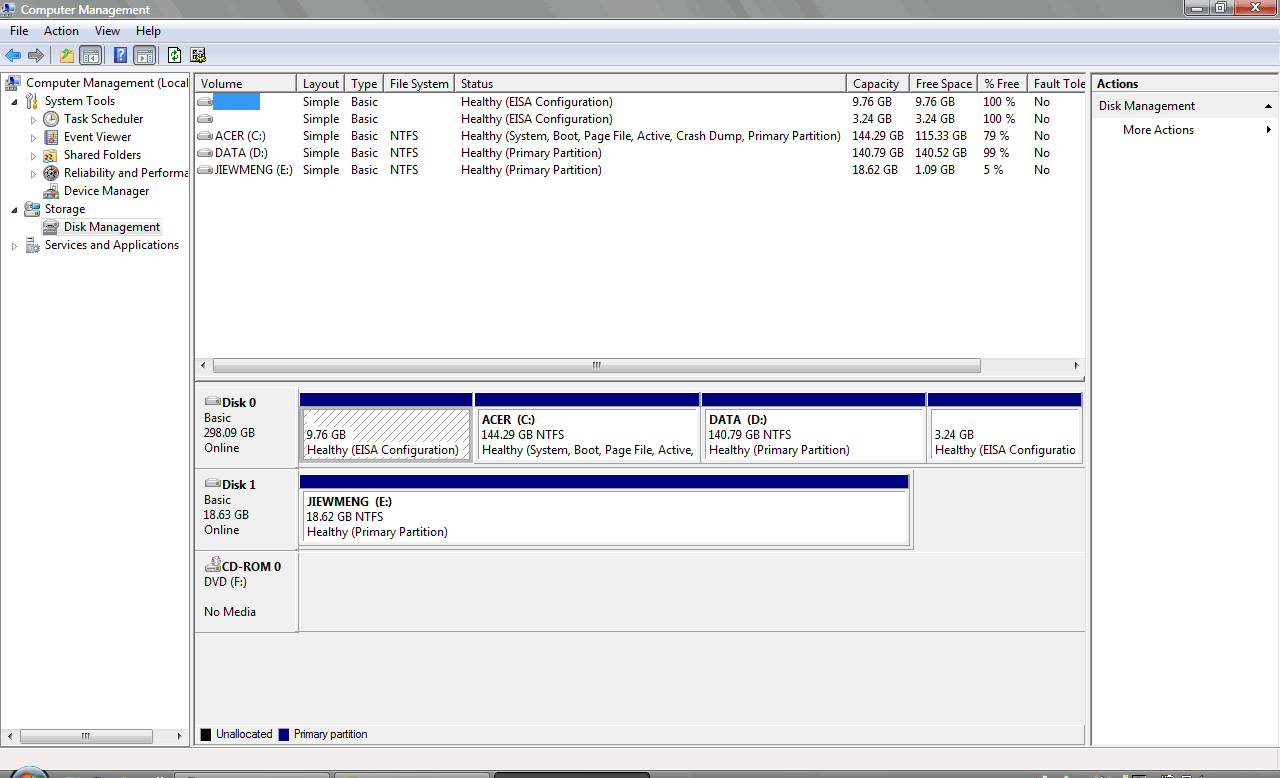This screenshot has width=1280, height=778.
Task: Select the DATA (D:) partition block on Disk 0
Action: (813, 435)
